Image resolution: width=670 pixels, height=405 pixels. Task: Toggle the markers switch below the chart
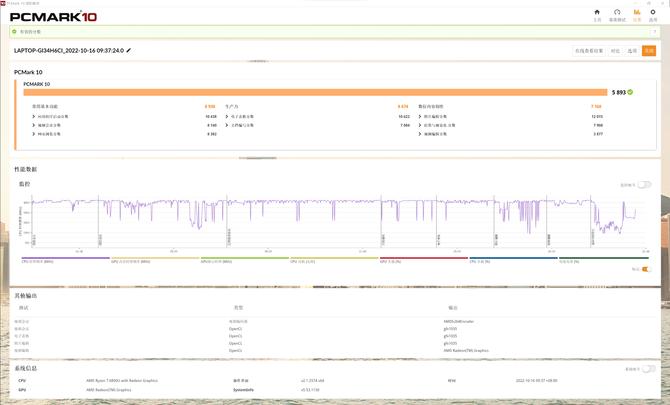coord(644,269)
